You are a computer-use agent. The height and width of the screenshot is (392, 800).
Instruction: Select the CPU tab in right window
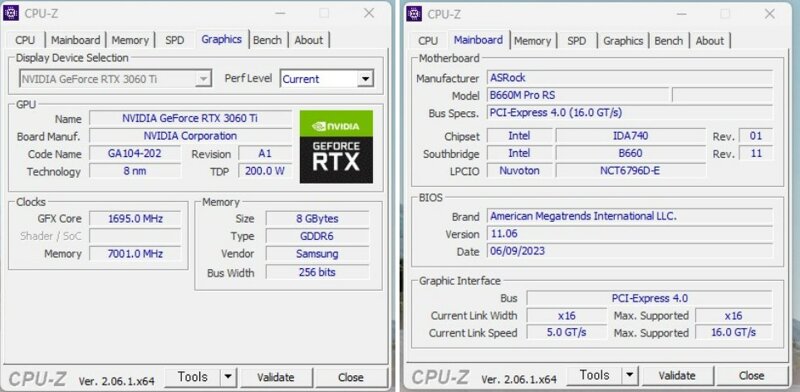[x=428, y=41]
